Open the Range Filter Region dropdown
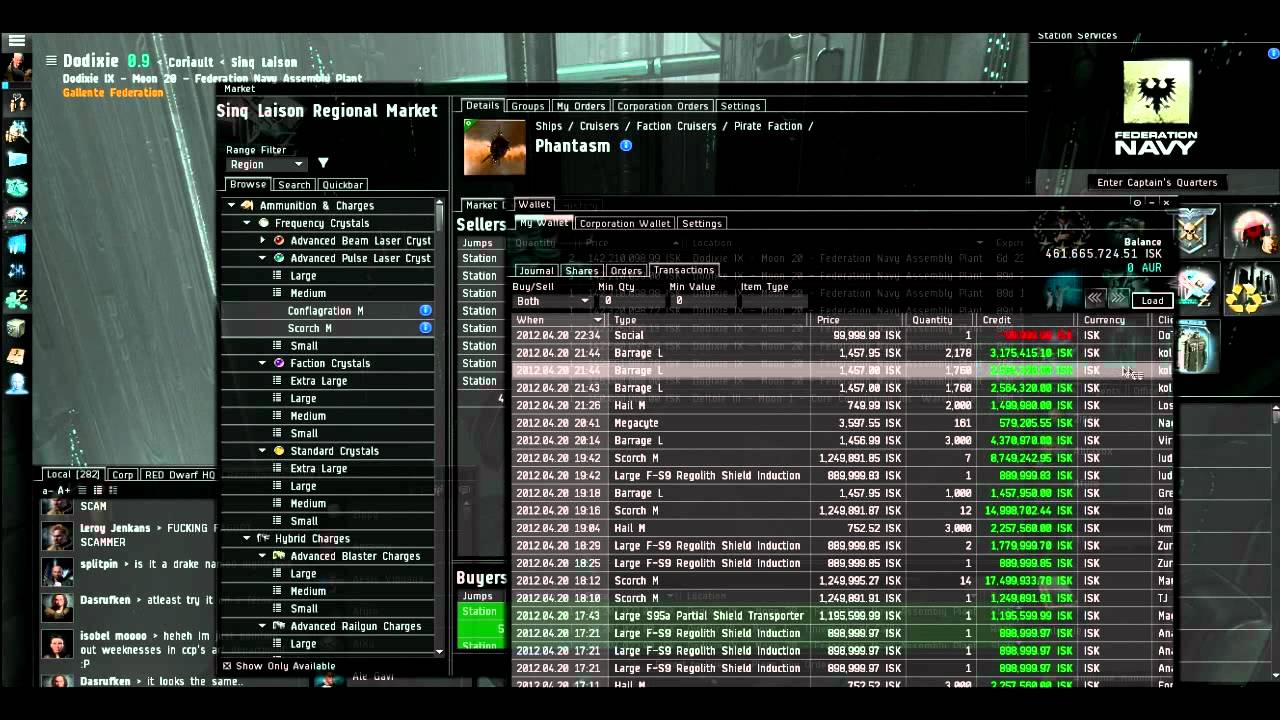Viewport: 1280px width, 720px height. coord(266,165)
